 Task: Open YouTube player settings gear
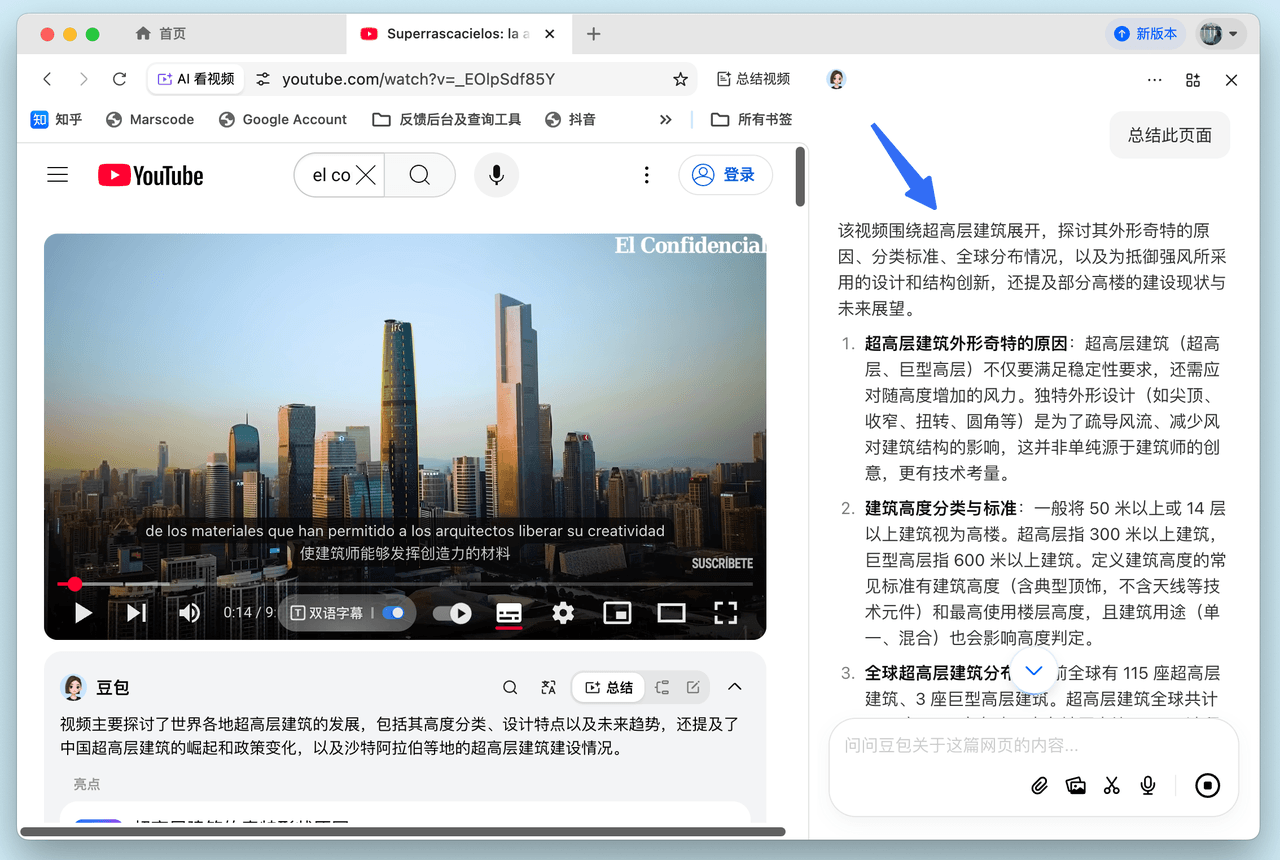563,613
